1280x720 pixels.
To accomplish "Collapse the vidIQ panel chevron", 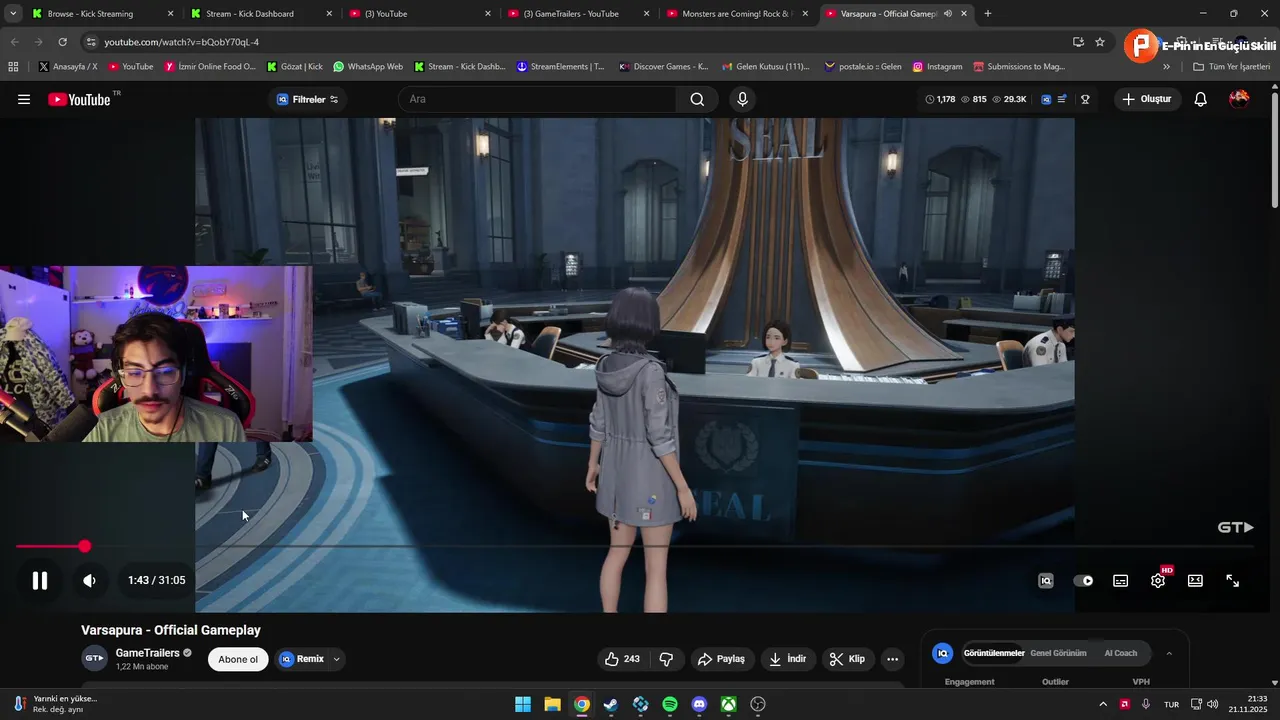I will coord(1169,653).
